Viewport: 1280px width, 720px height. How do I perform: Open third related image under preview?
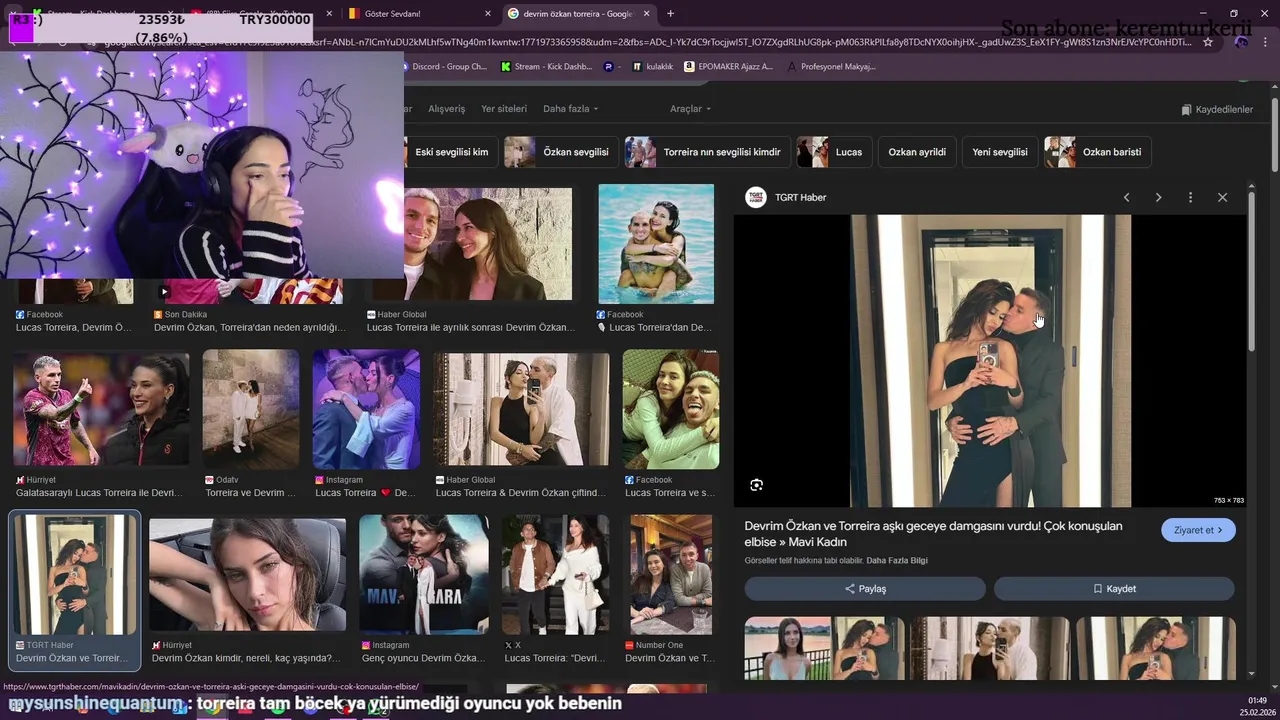[x=1156, y=649]
